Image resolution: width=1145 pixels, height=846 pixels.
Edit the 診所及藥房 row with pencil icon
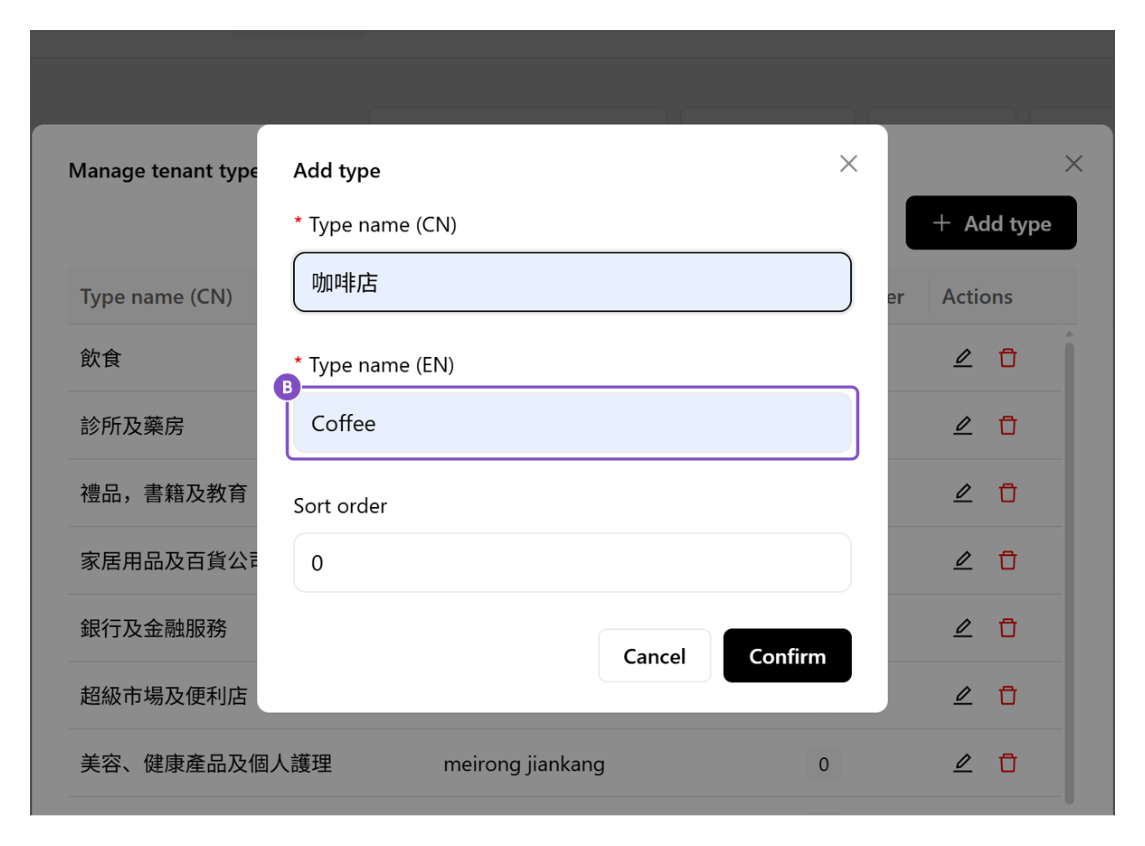click(x=962, y=425)
